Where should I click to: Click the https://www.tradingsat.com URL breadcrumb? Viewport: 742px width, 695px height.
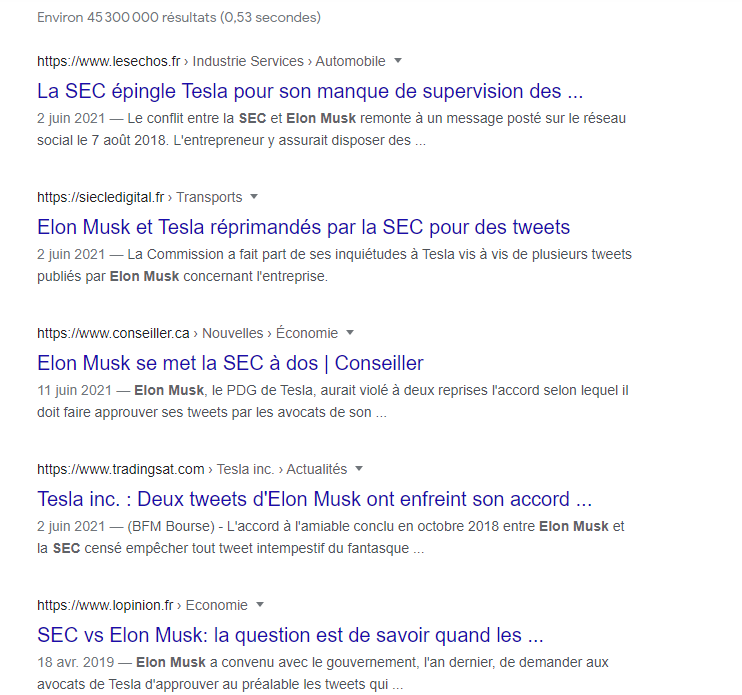(x=120, y=469)
